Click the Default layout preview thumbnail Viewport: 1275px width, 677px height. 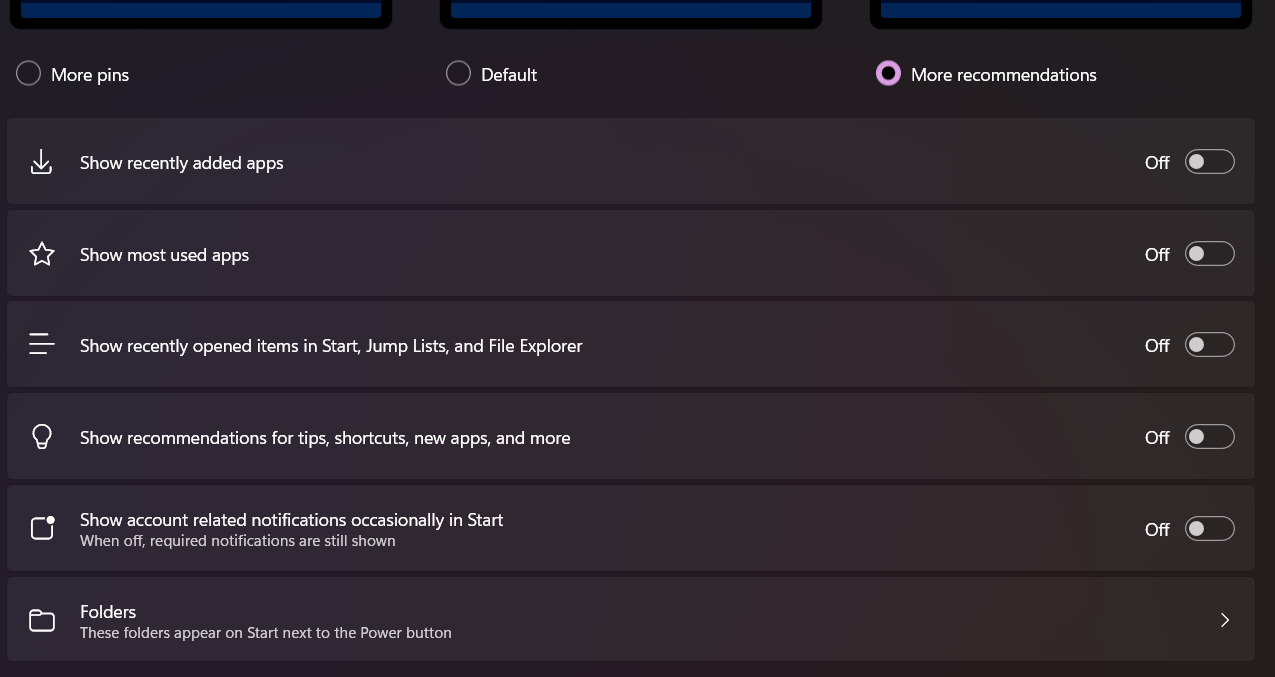click(631, 13)
